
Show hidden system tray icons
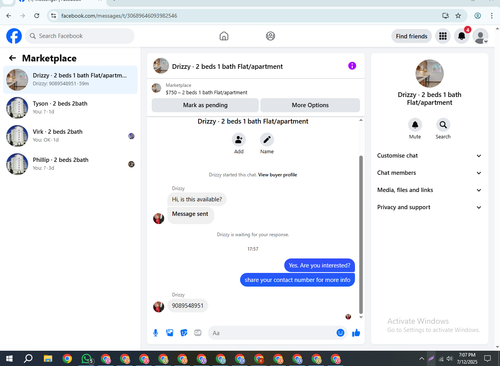421,359
